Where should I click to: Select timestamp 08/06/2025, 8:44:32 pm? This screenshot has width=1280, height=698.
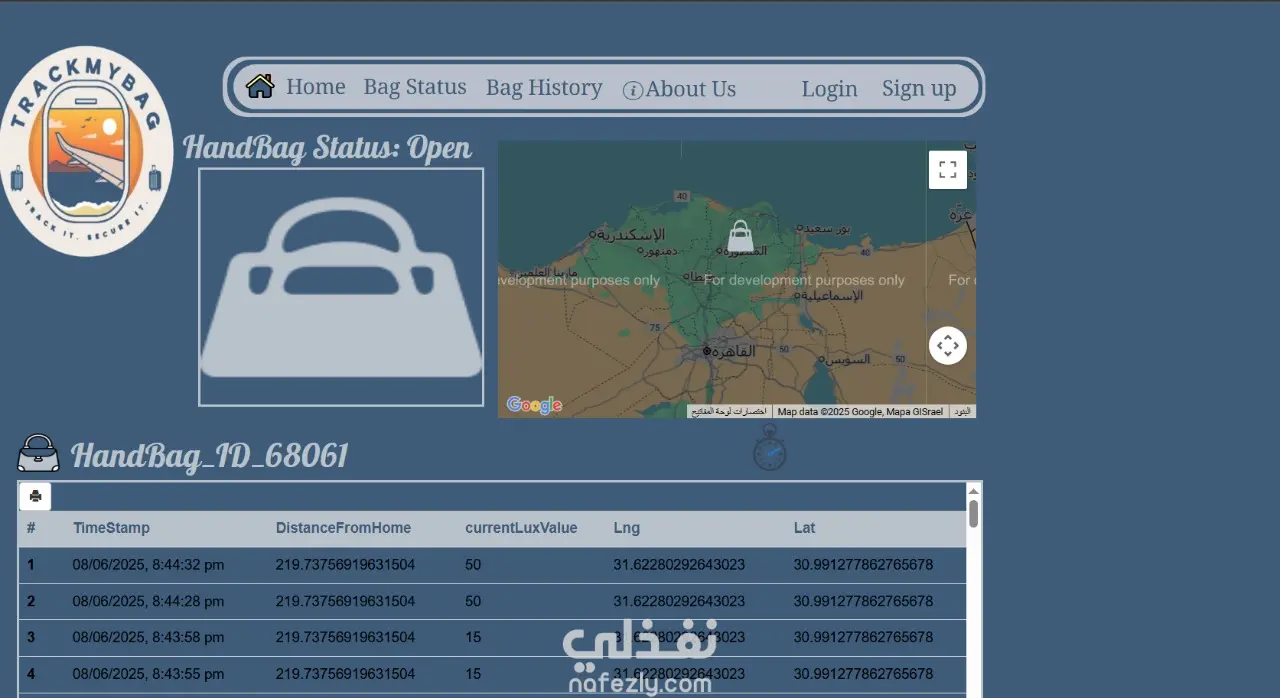point(148,565)
